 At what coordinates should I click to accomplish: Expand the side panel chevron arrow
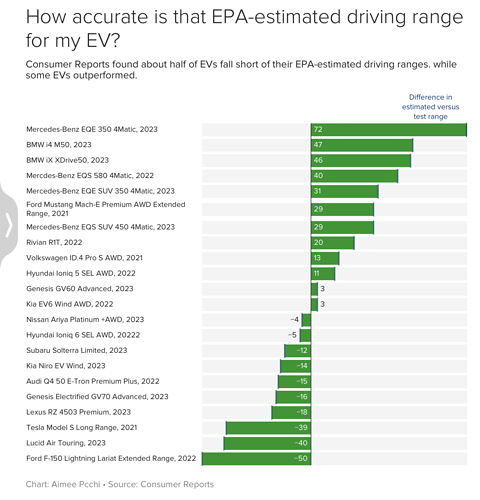click(9, 225)
